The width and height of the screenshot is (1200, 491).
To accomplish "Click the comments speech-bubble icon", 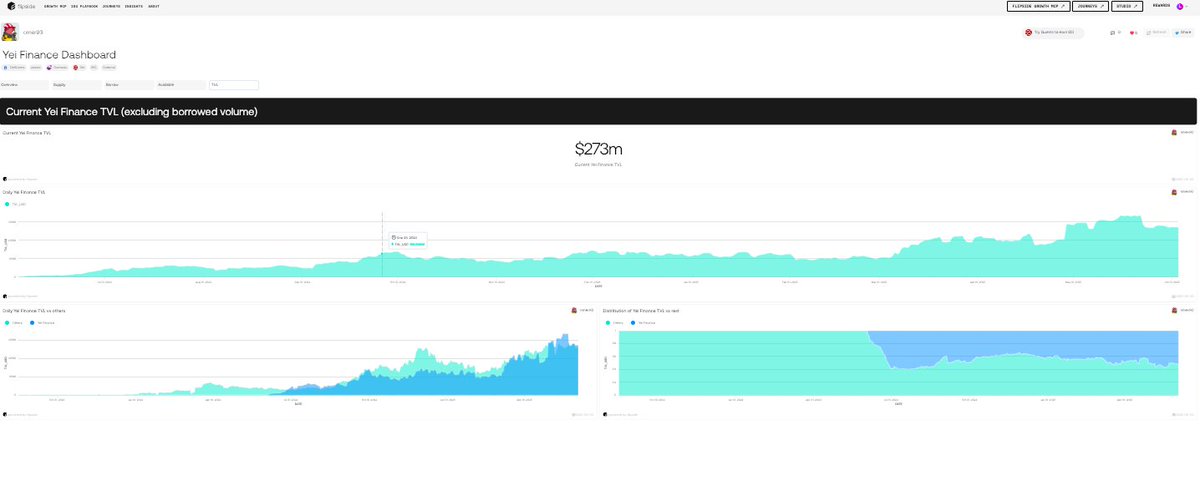I will [1113, 32].
